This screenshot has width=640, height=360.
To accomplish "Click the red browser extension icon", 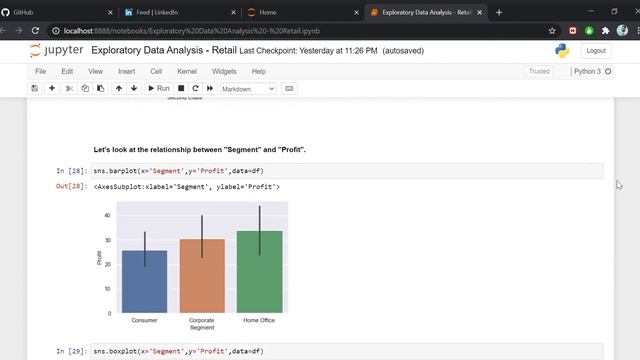I will [x=573, y=31].
